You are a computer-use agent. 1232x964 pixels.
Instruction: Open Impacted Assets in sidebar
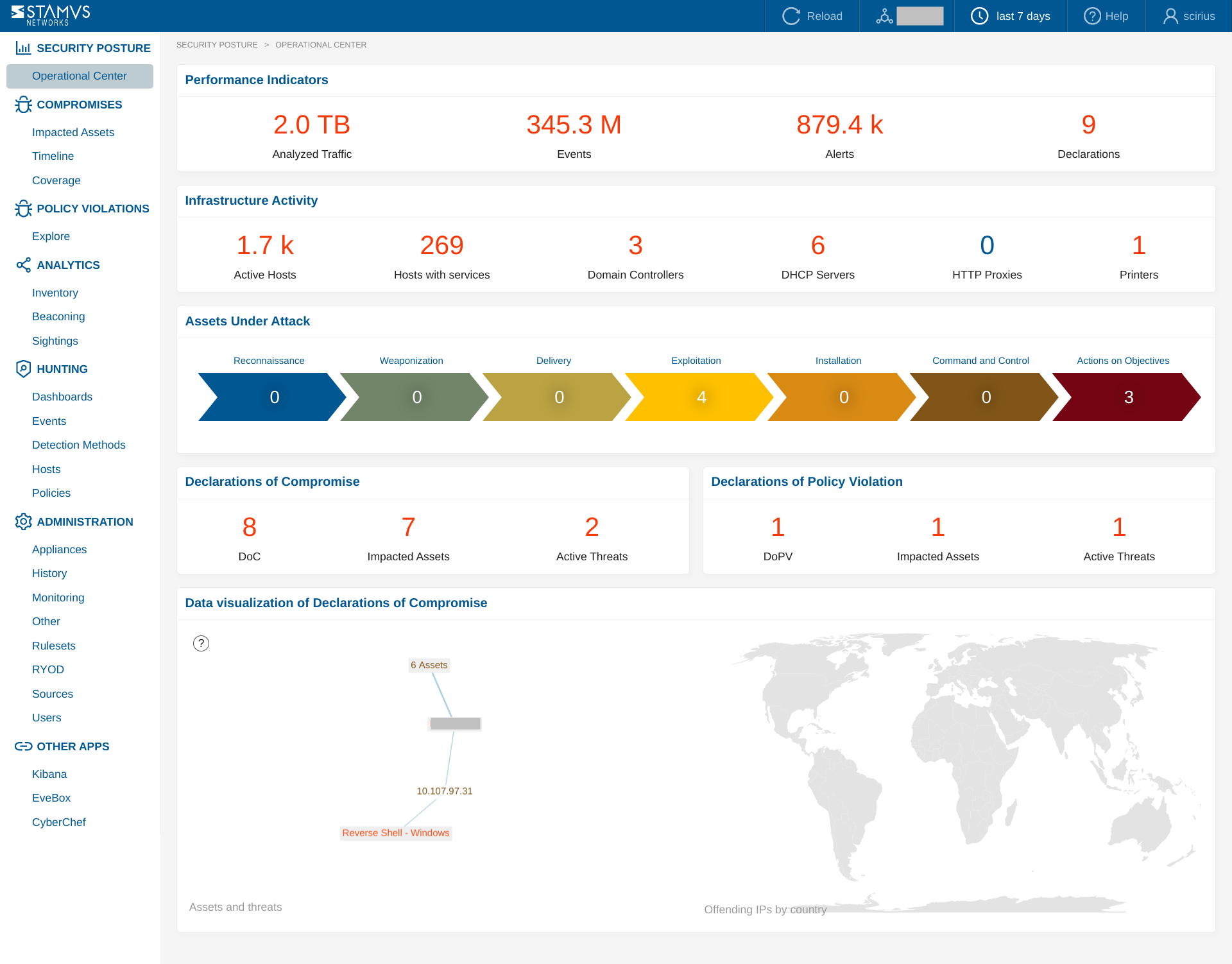(x=73, y=132)
